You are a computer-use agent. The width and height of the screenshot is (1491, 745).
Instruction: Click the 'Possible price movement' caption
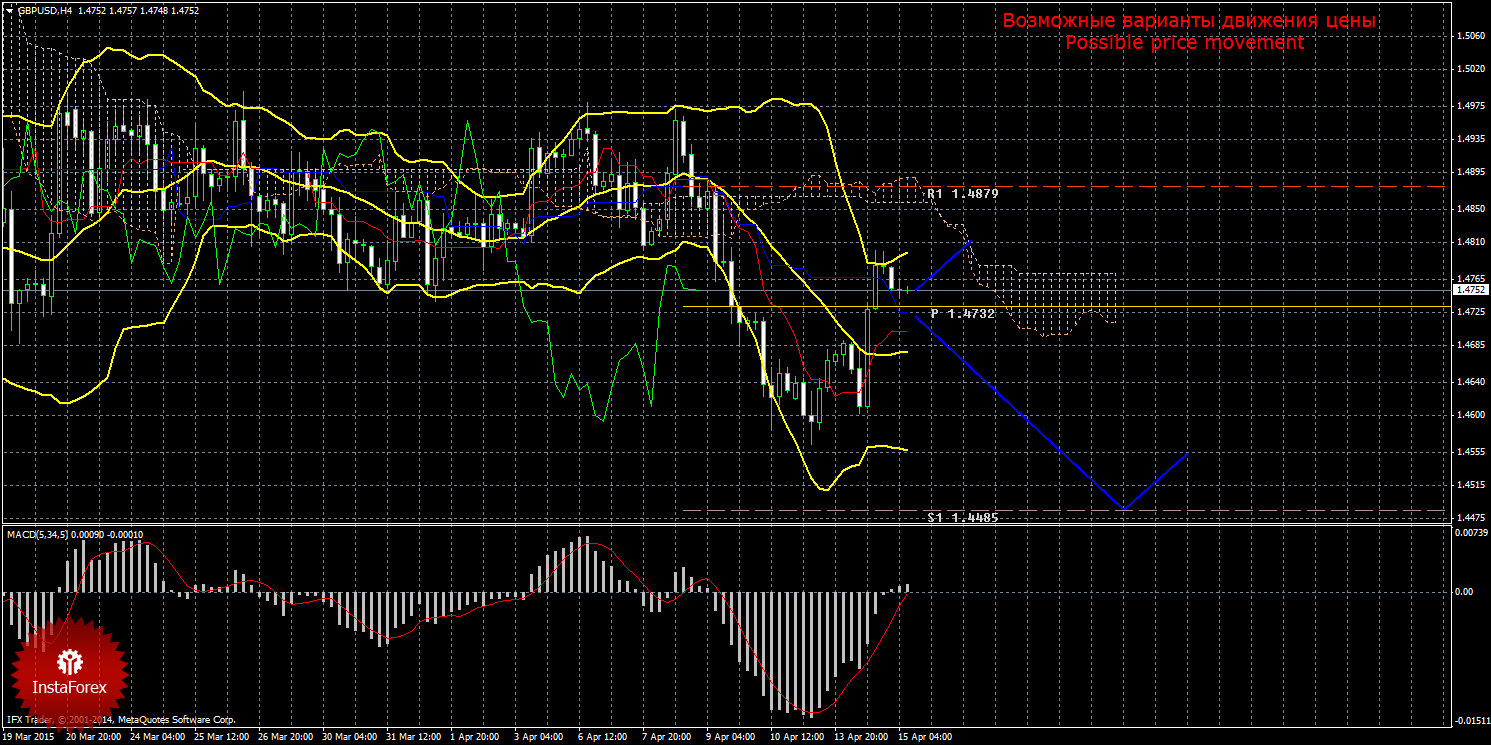[x=1184, y=43]
